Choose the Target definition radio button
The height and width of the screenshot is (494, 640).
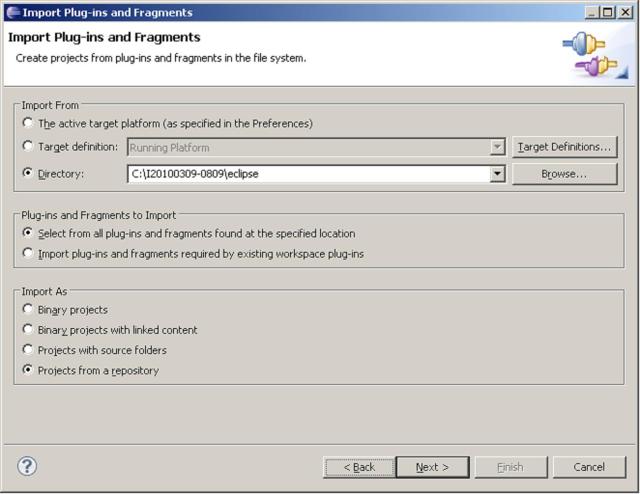point(28,146)
